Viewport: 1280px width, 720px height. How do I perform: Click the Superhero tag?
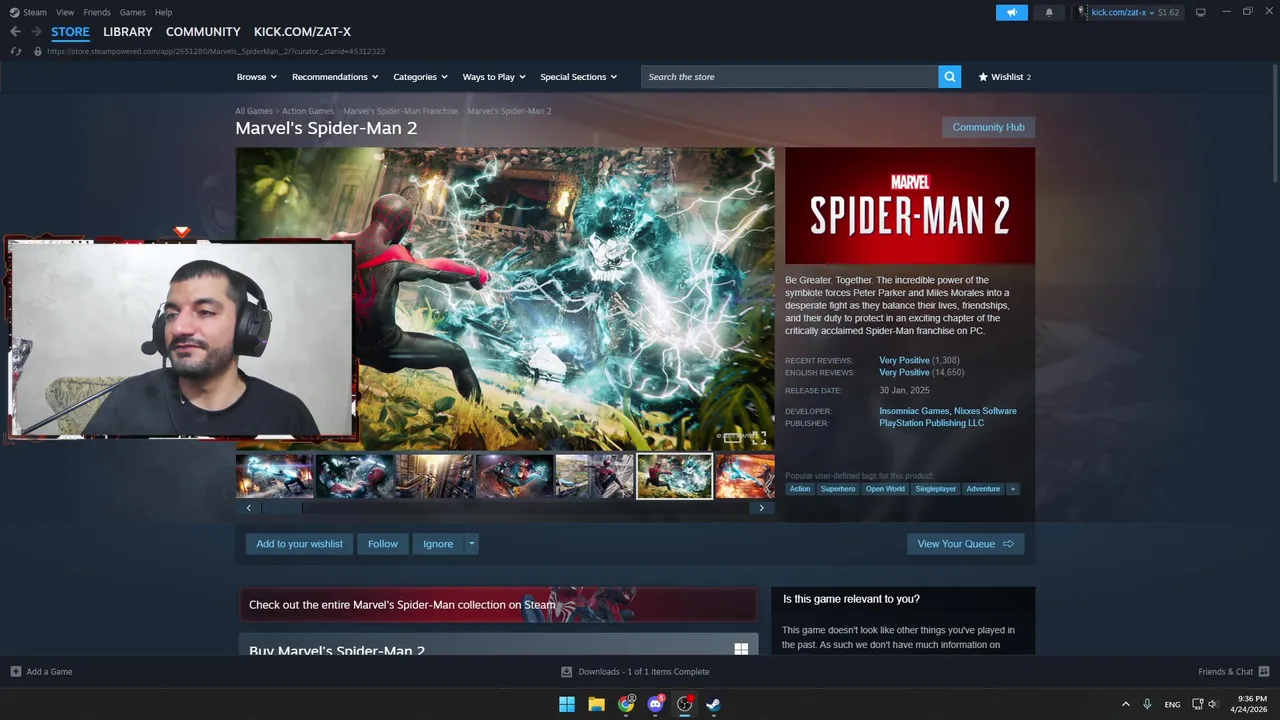coord(838,489)
